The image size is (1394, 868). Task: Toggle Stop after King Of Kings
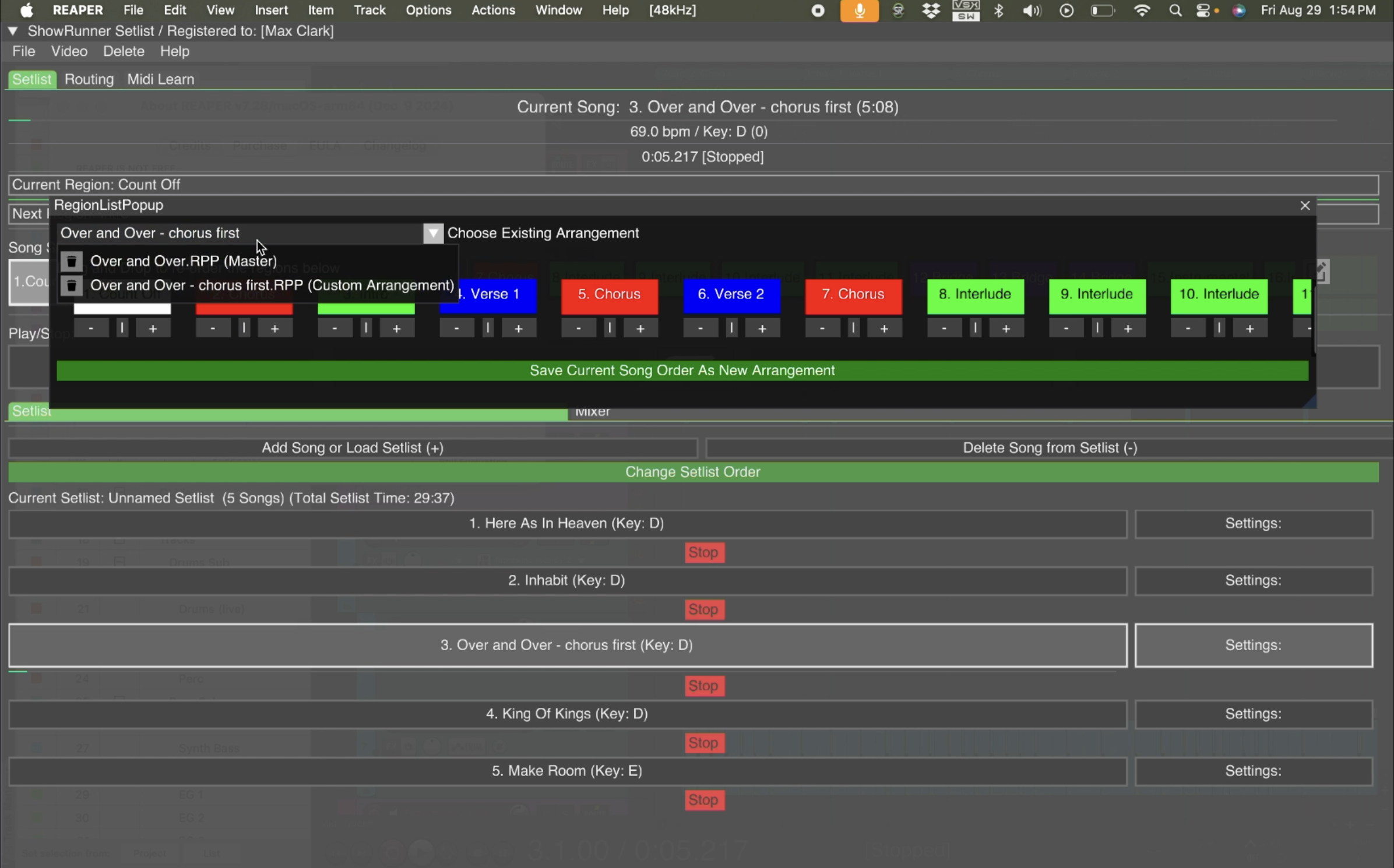(704, 742)
